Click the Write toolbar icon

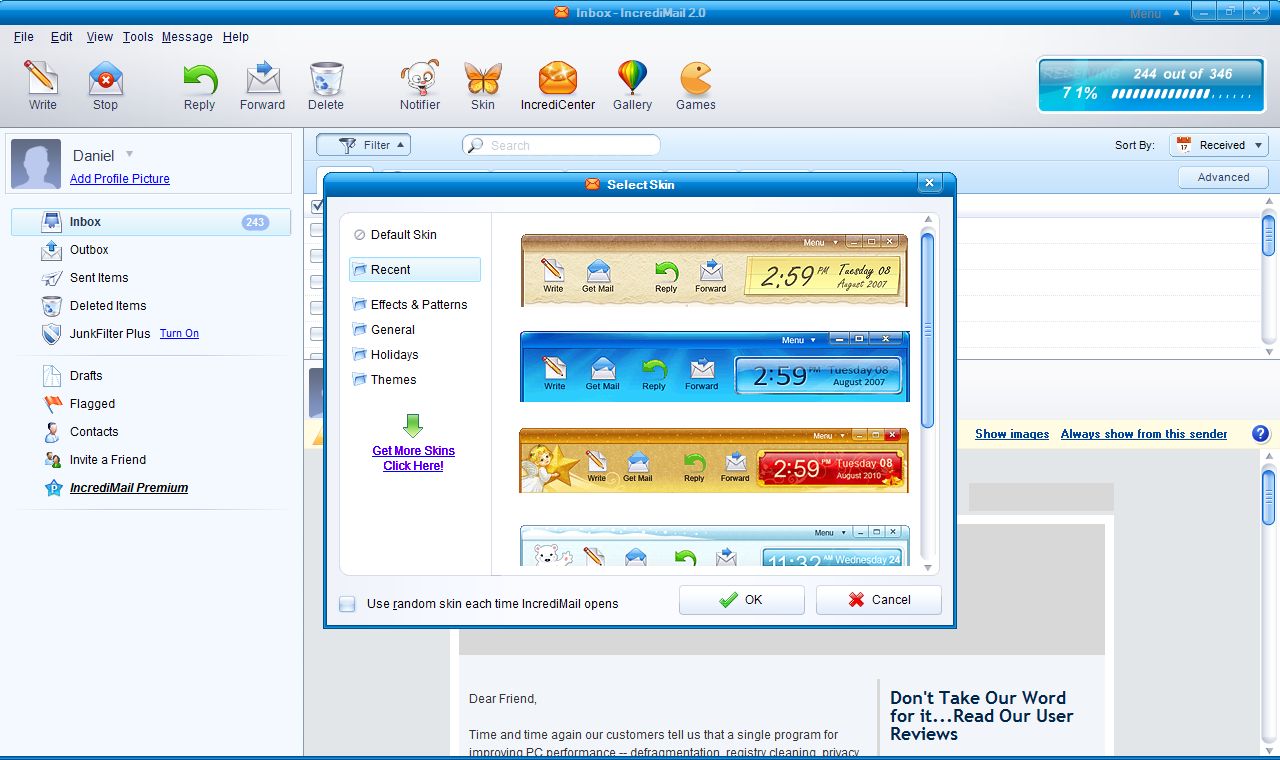42,85
